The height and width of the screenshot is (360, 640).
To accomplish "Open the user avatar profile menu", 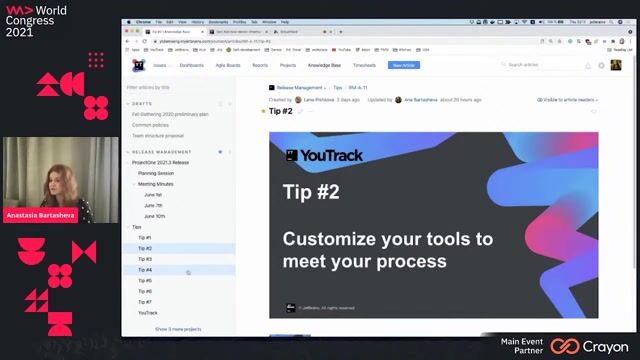I will [616, 65].
